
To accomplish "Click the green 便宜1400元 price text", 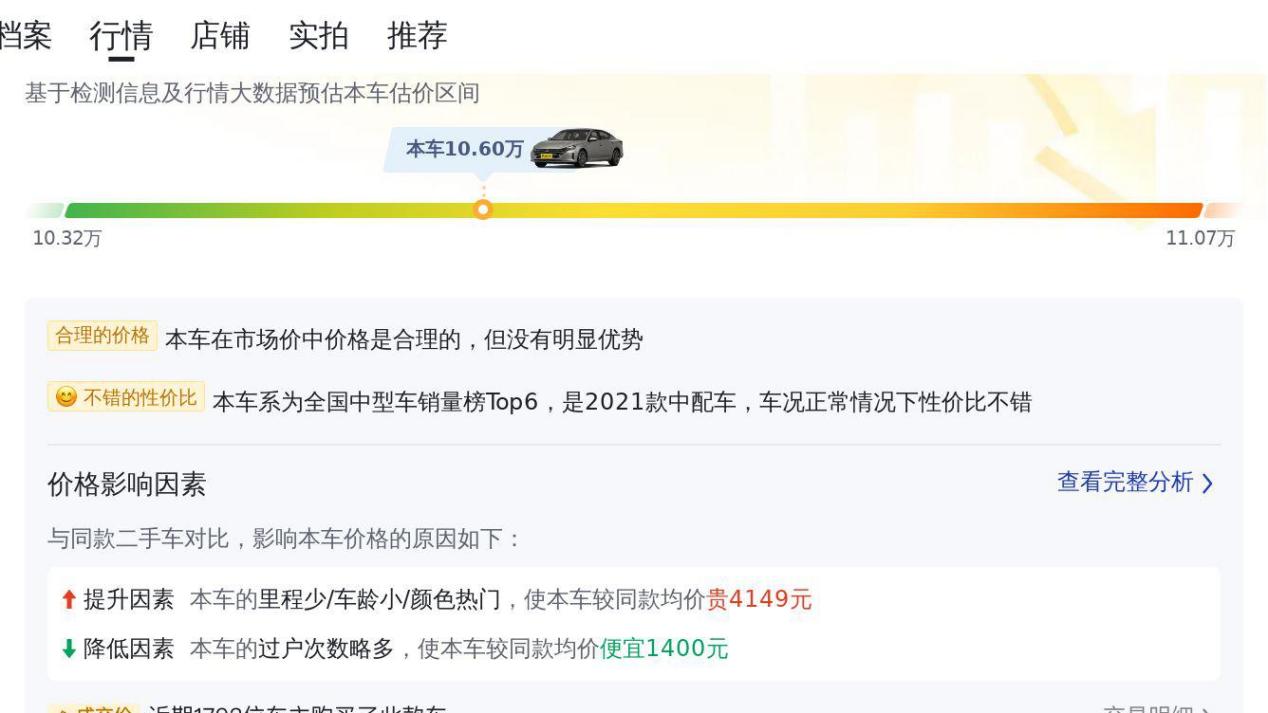I will (x=664, y=649).
